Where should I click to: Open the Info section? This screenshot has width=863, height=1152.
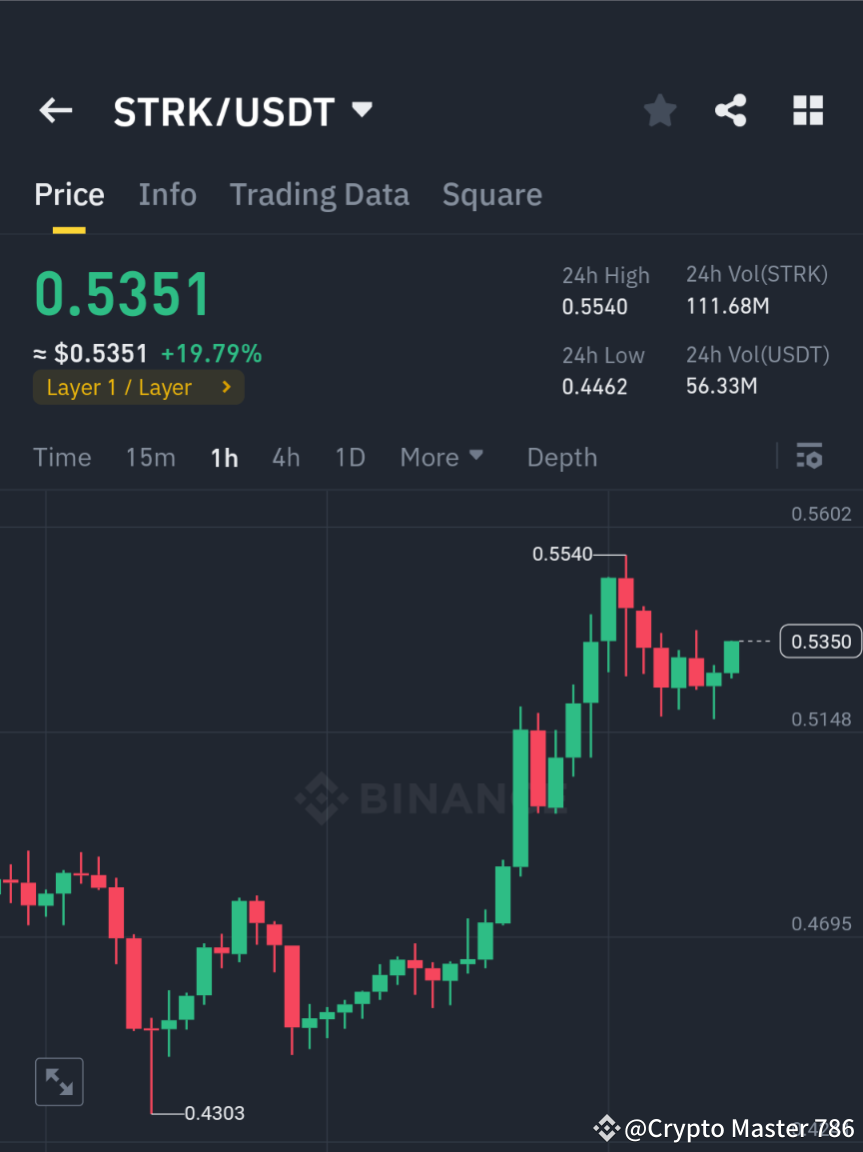tap(167, 194)
